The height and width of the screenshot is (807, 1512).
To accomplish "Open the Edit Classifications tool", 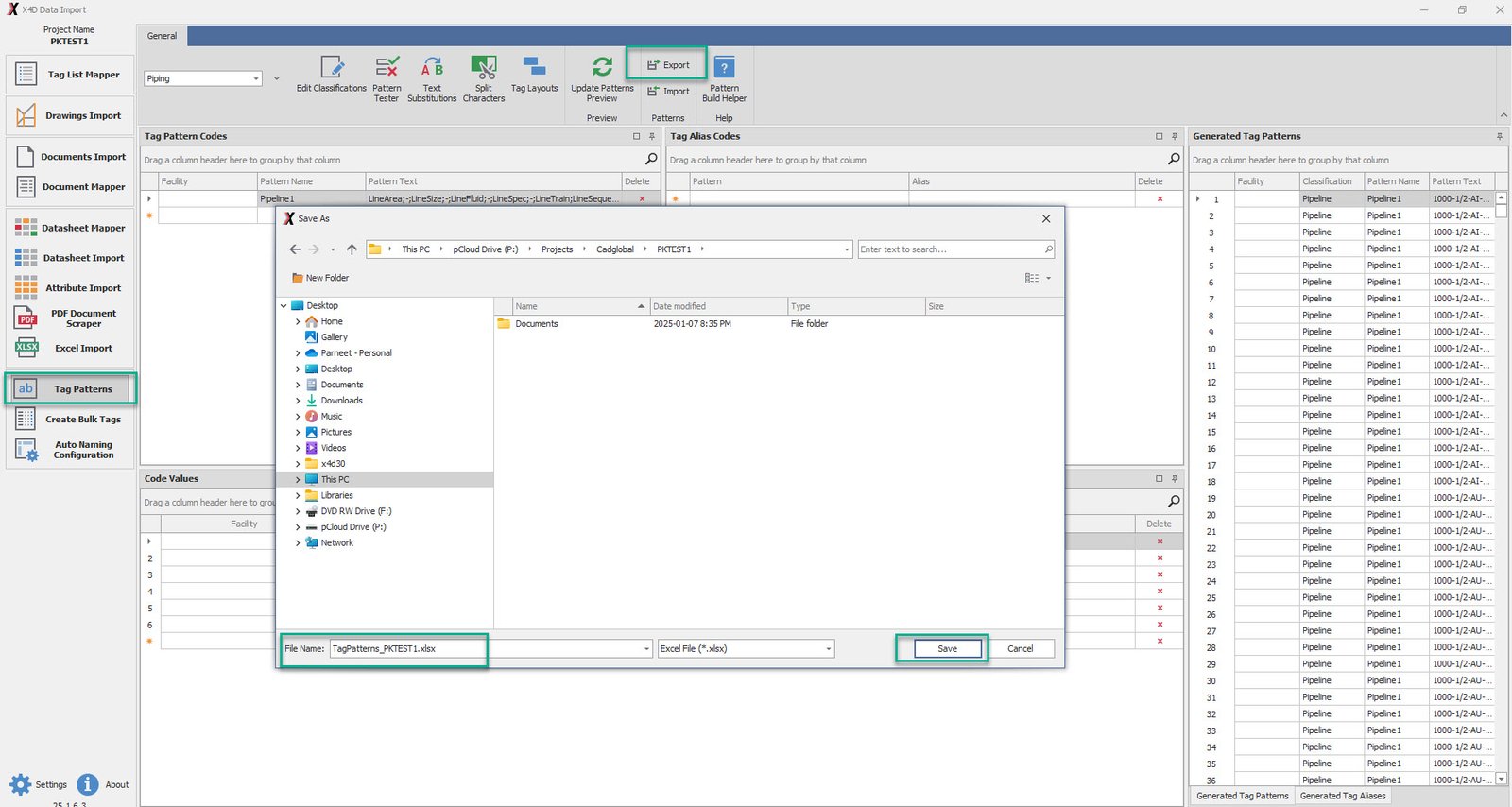I will tap(331, 74).
